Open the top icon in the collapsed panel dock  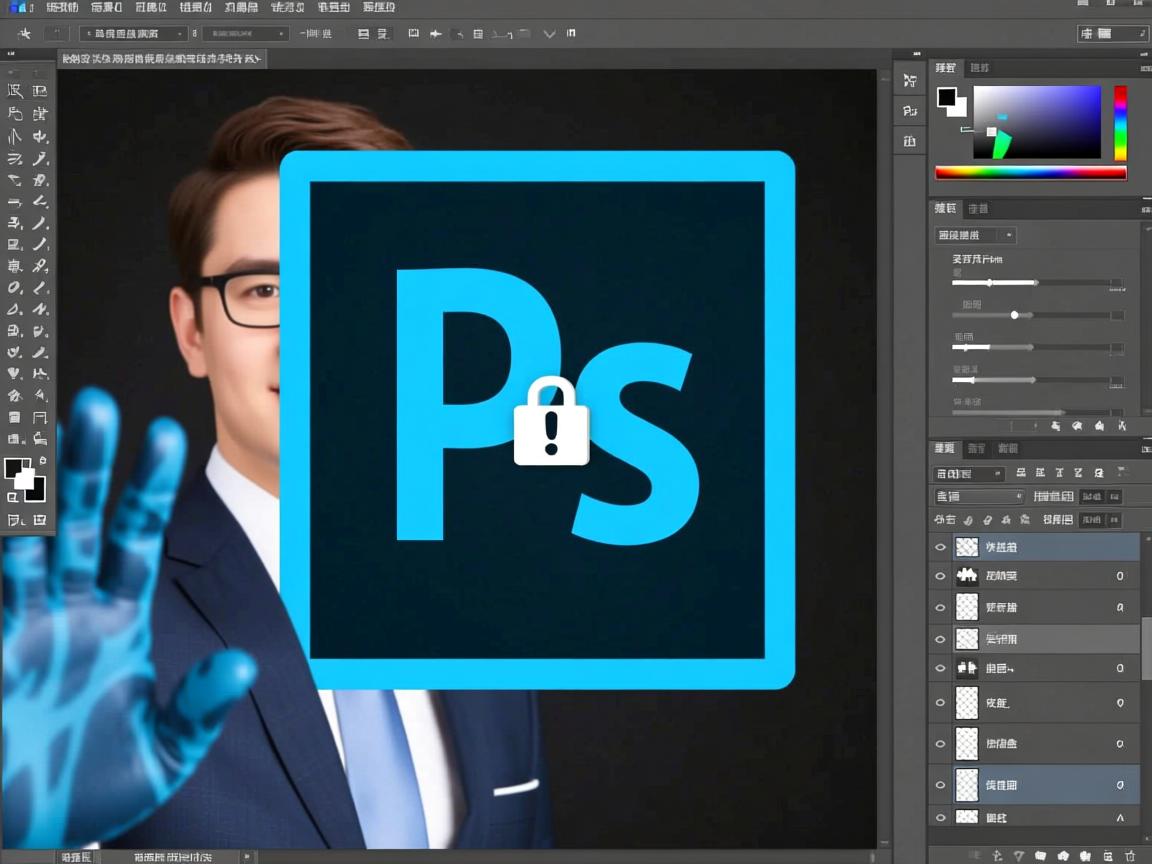tap(909, 81)
